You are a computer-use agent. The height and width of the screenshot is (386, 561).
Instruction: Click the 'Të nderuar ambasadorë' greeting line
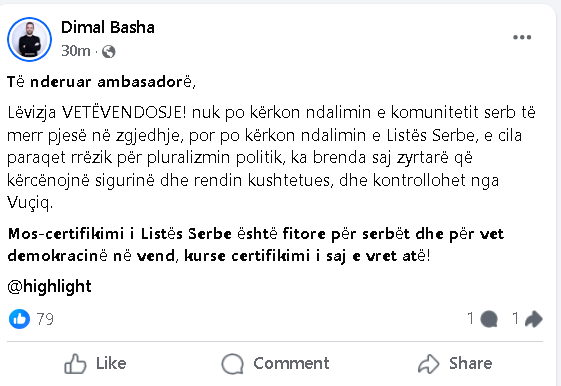pos(101,82)
